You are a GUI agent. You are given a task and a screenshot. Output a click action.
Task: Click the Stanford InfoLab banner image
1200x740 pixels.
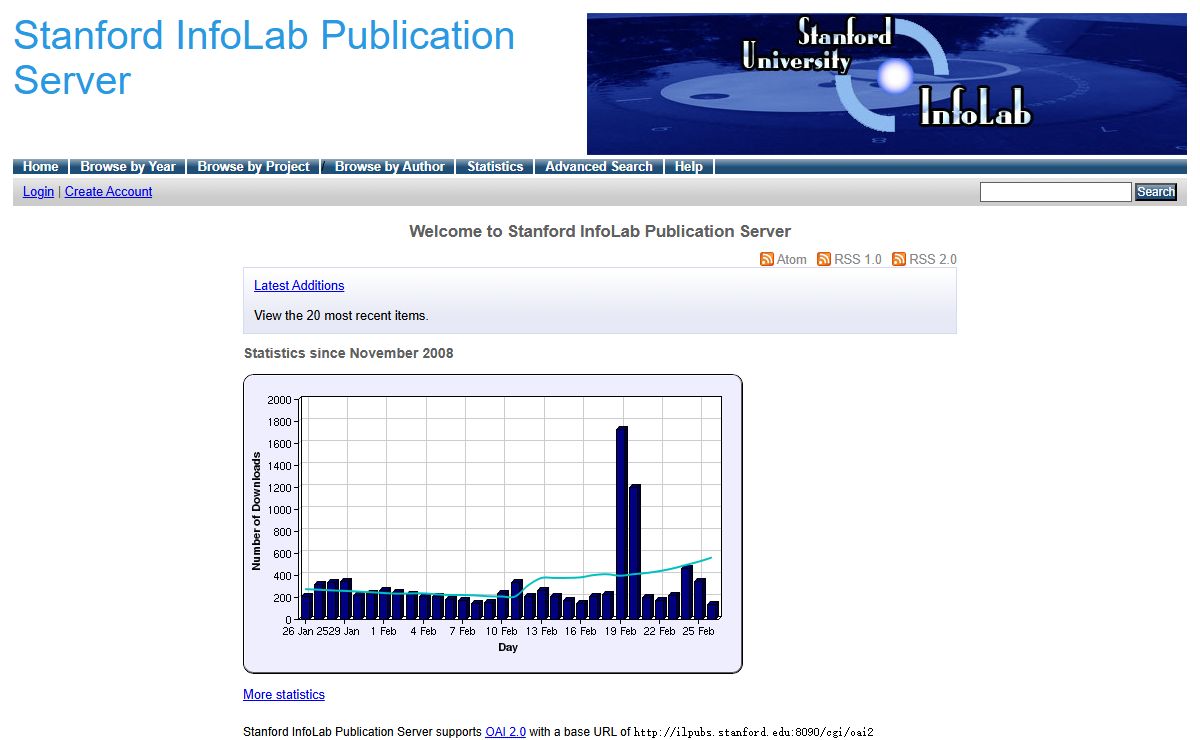[x=887, y=83]
